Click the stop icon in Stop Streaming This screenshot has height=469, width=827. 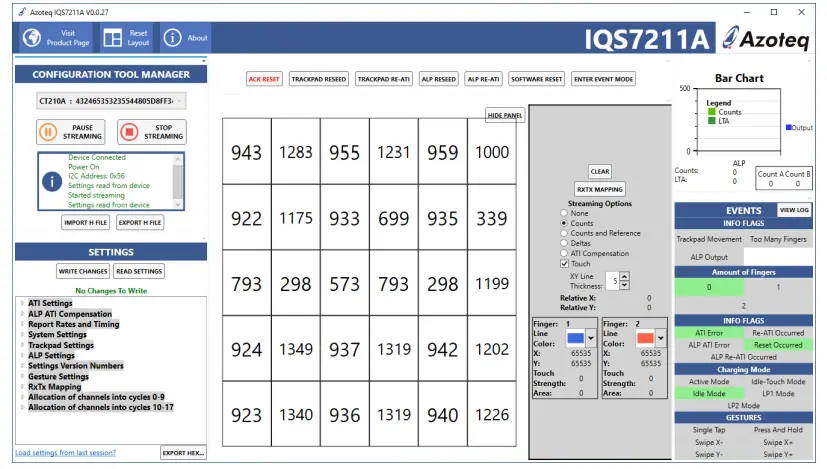coord(129,132)
